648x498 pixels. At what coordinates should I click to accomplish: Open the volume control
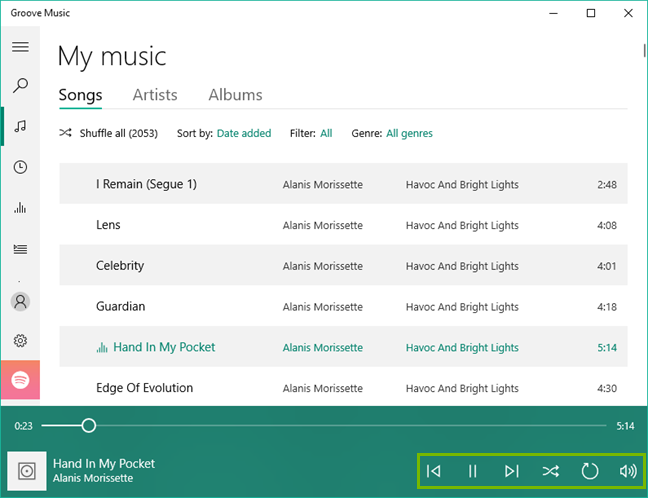pos(628,471)
